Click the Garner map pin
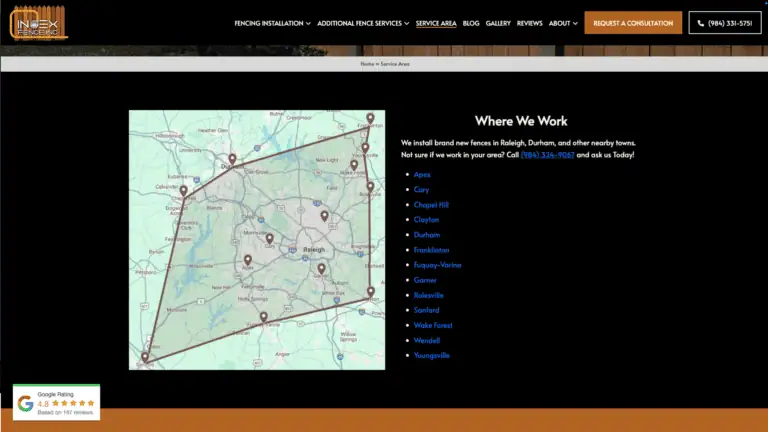This screenshot has height=432, width=768. click(x=321, y=267)
